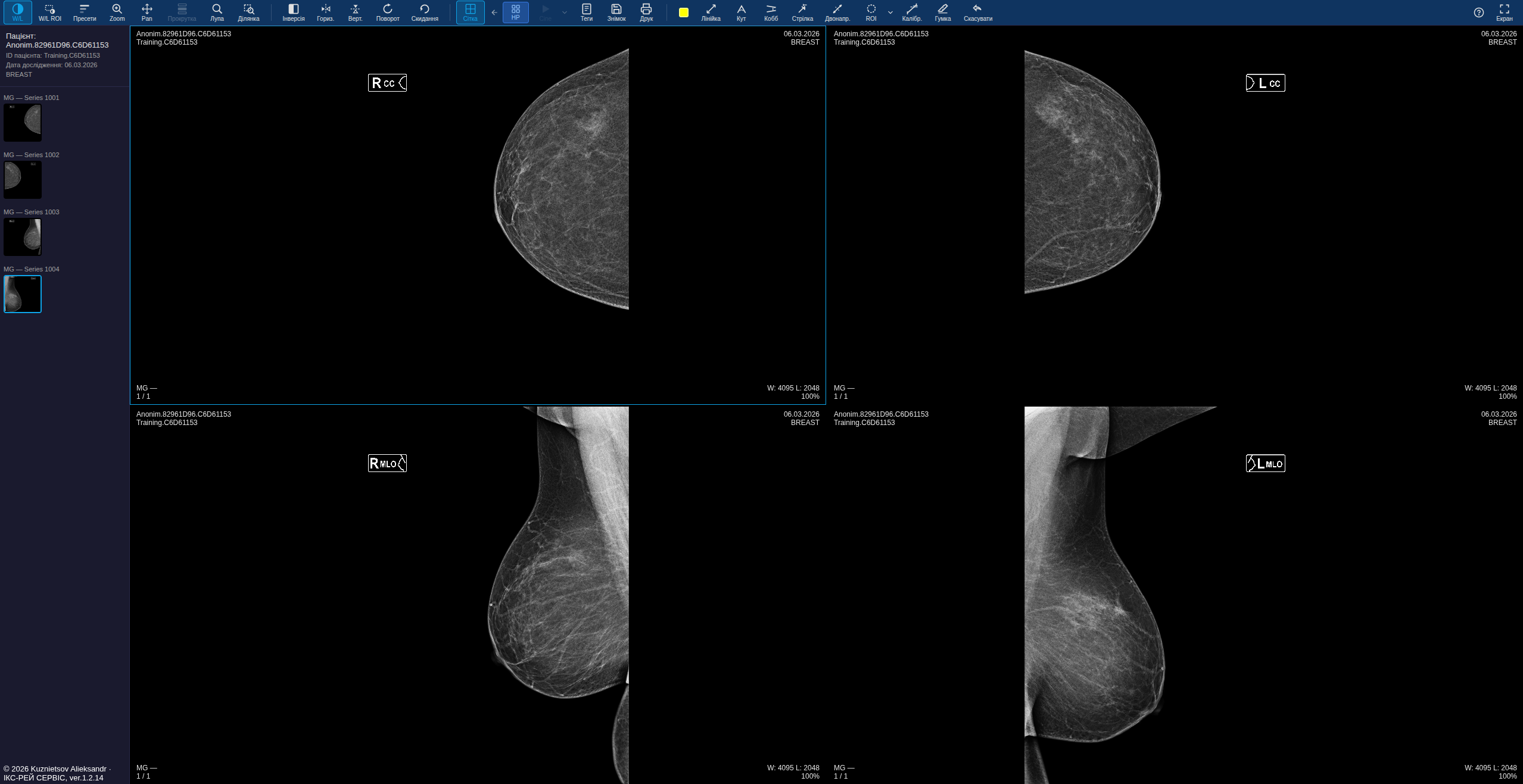Expand the chevron next to Cine

point(565,13)
